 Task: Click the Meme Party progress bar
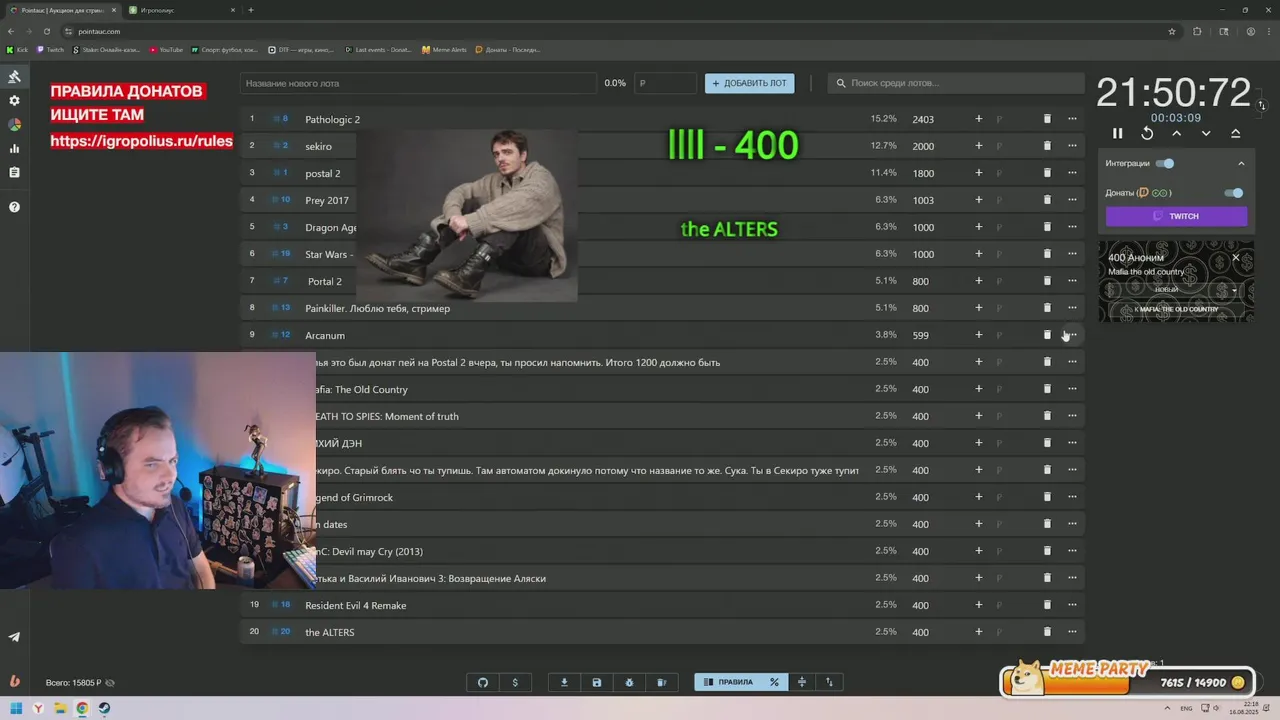click(x=1128, y=682)
